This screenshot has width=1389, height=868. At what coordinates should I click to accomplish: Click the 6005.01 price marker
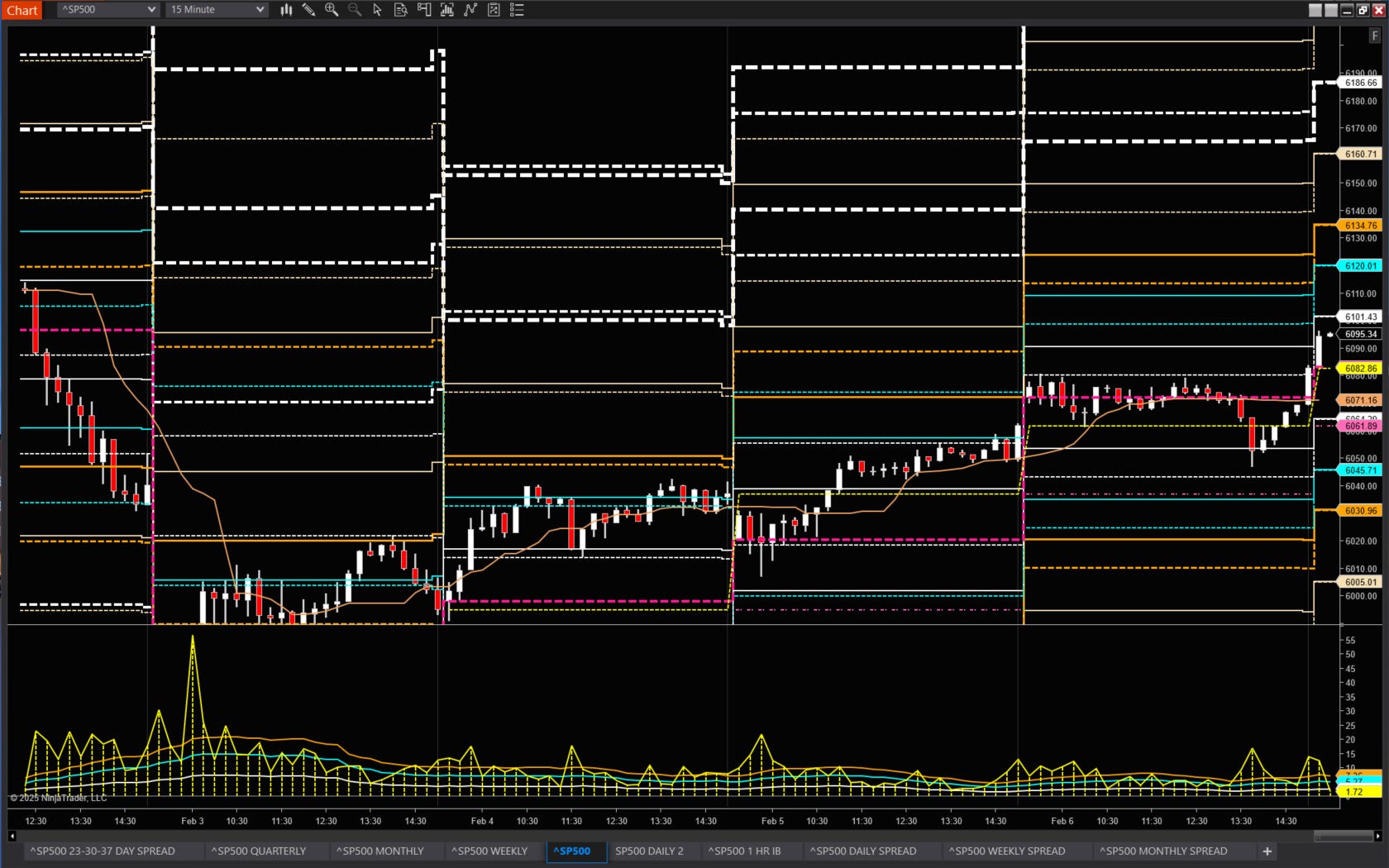1360,582
